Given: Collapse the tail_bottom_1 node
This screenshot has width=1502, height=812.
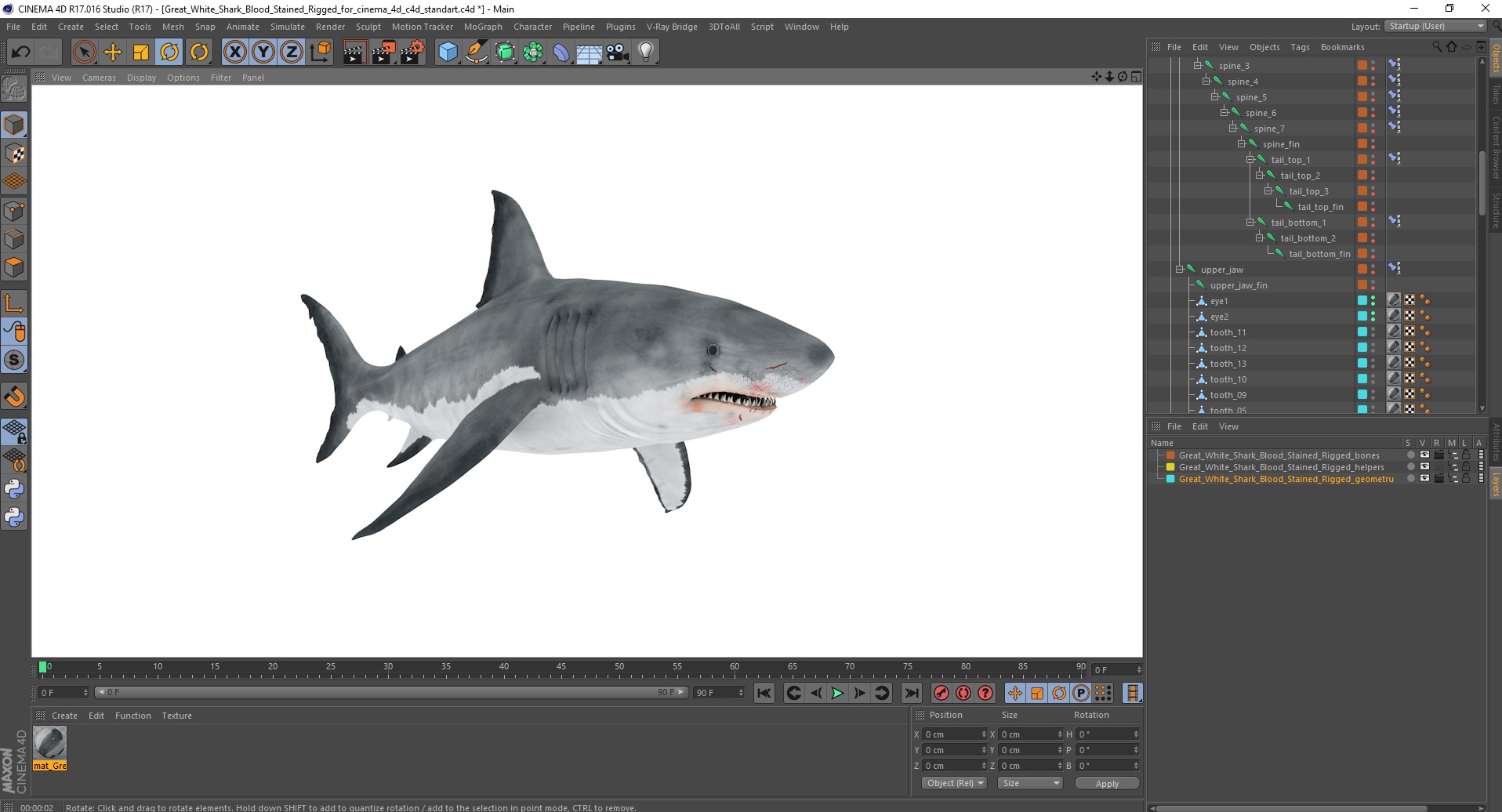Looking at the screenshot, I should tap(1250, 222).
